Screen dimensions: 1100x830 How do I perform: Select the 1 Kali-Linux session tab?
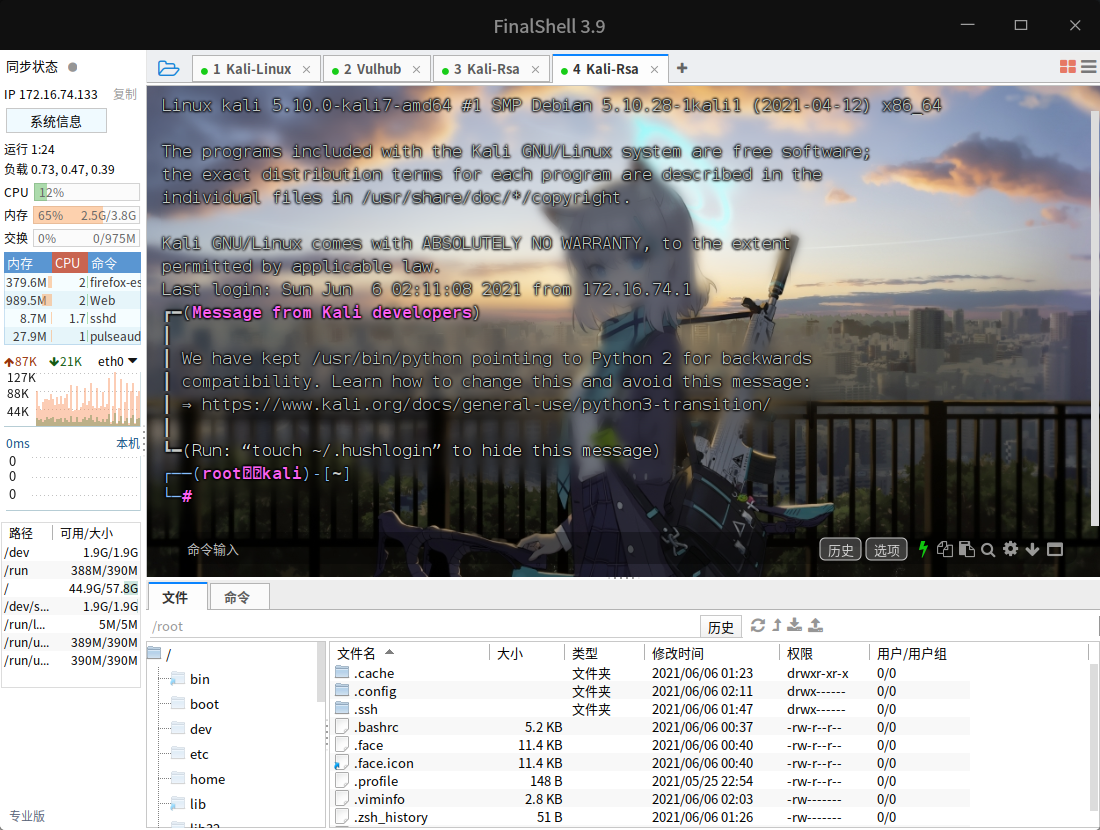pos(256,69)
